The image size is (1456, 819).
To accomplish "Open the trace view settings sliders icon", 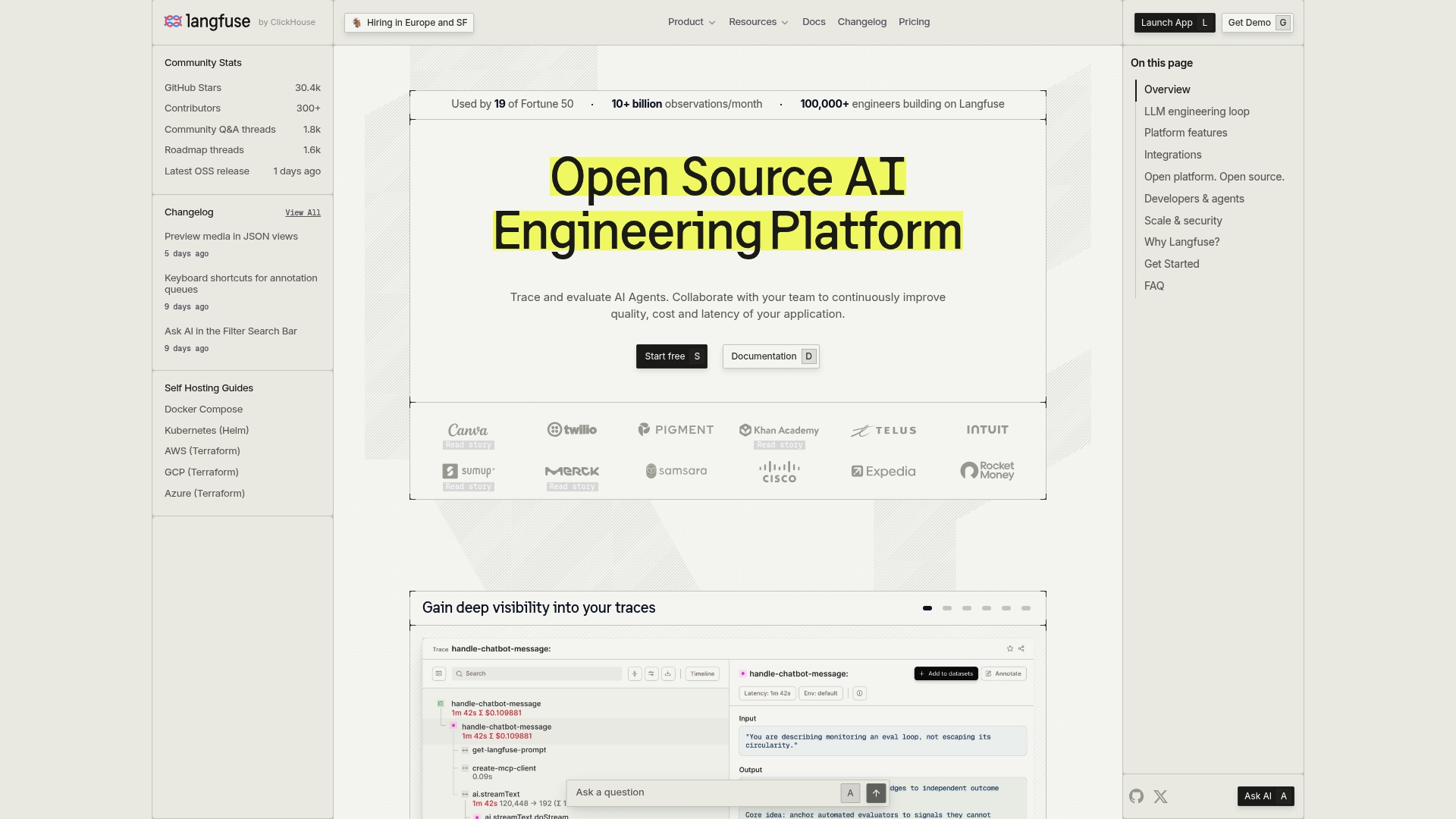I will click(x=651, y=673).
